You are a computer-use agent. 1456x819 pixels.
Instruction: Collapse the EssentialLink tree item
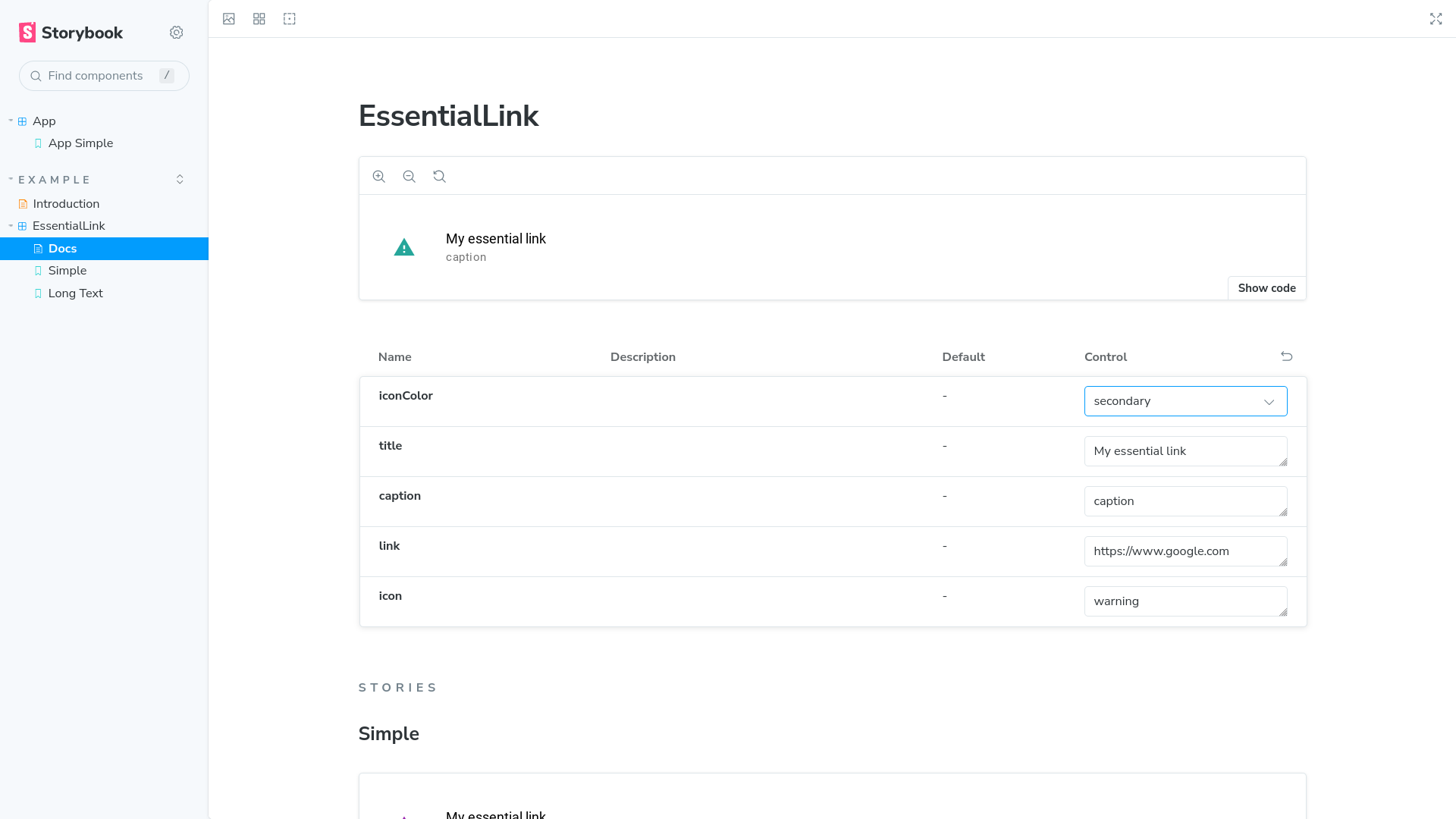pyautogui.click(x=11, y=225)
